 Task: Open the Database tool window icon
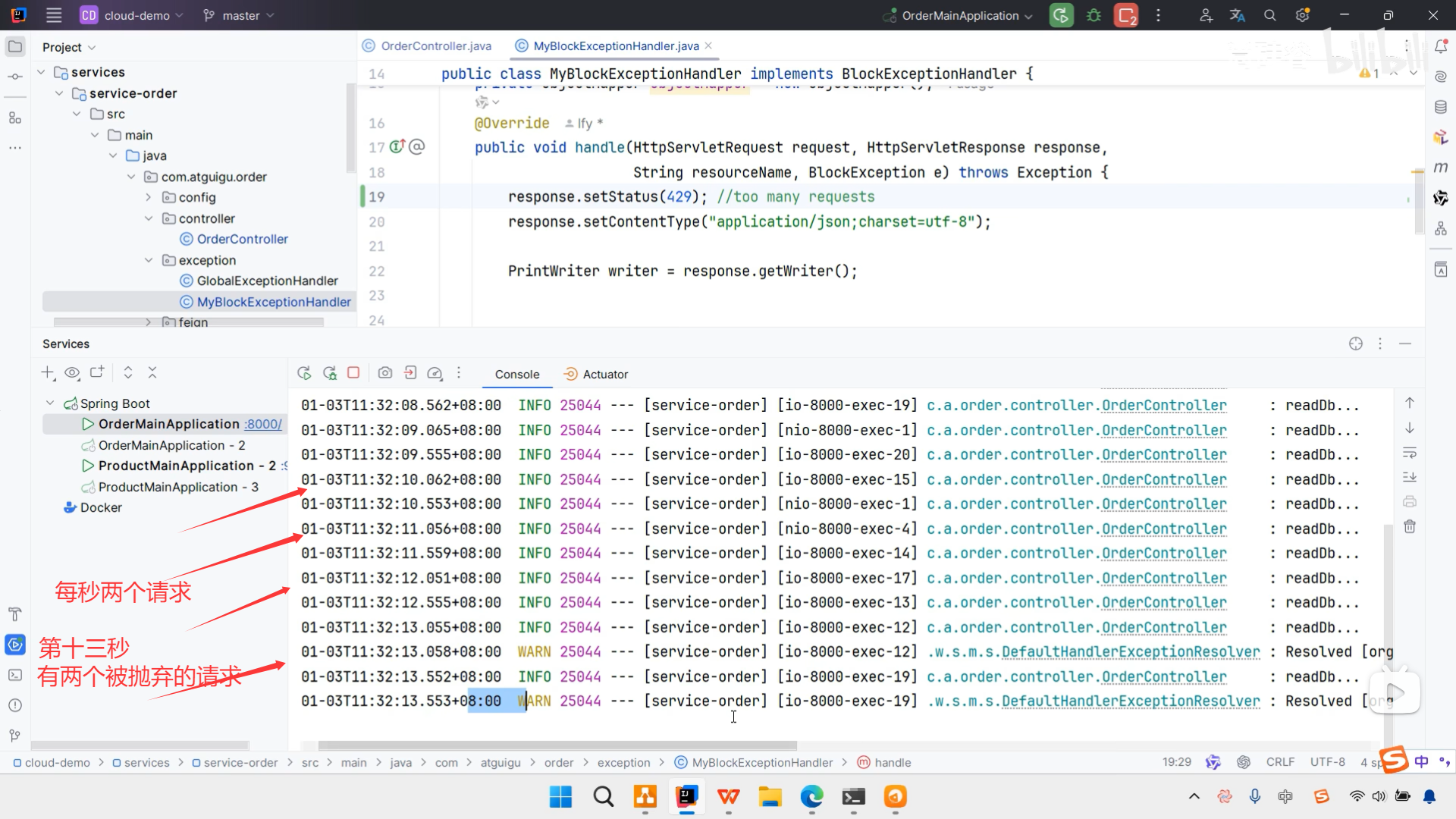click(x=1441, y=107)
